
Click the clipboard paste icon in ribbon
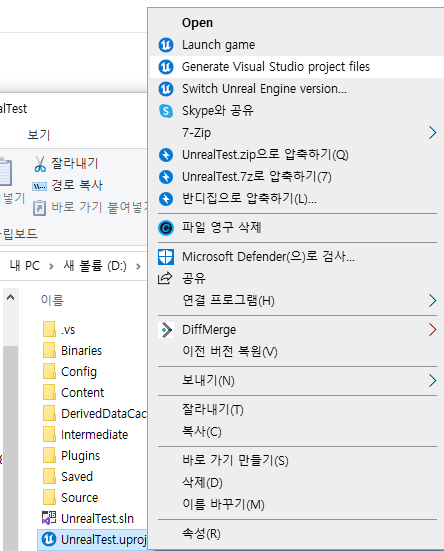click(x=5, y=172)
